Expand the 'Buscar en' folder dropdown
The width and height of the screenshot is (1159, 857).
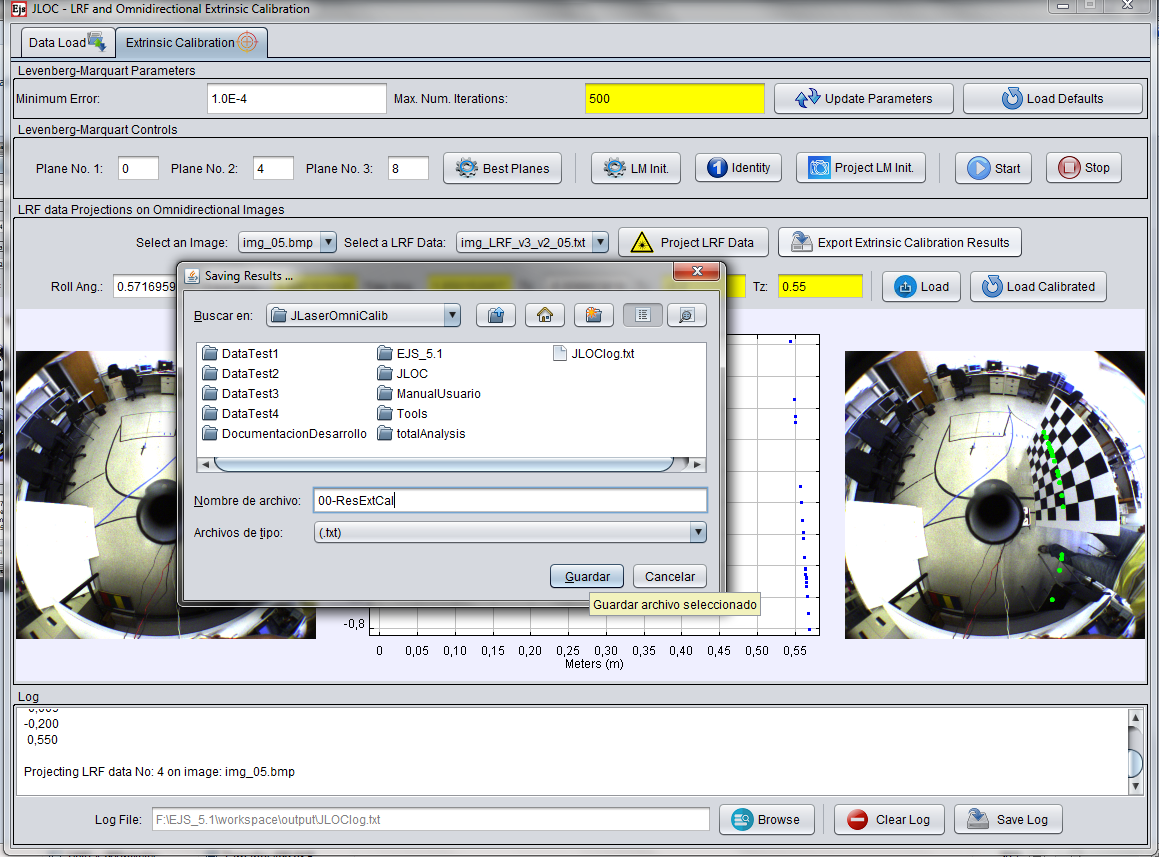tap(451, 316)
